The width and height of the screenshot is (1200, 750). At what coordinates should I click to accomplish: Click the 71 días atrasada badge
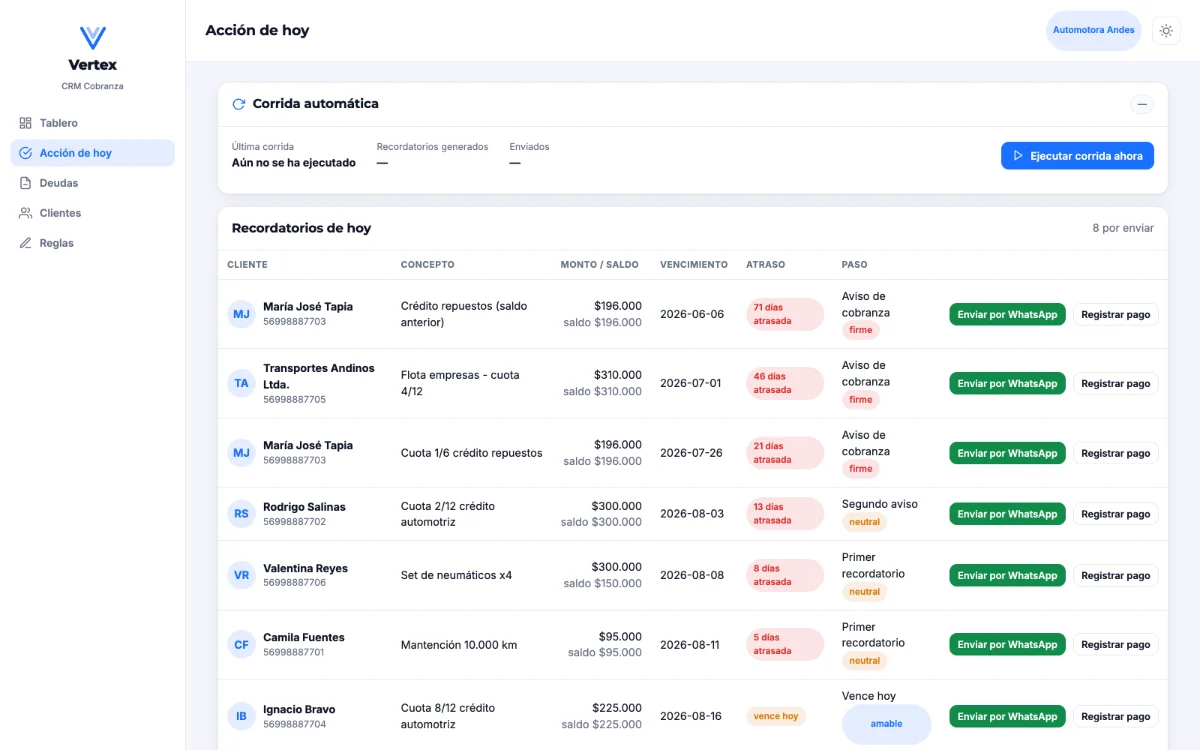pos(785,314)
